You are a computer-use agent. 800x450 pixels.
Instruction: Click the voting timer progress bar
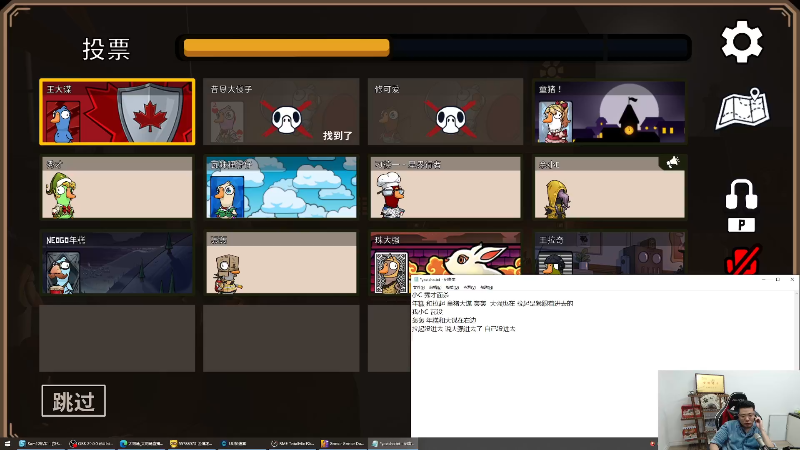pyautogui.click(x=434, y=47)
